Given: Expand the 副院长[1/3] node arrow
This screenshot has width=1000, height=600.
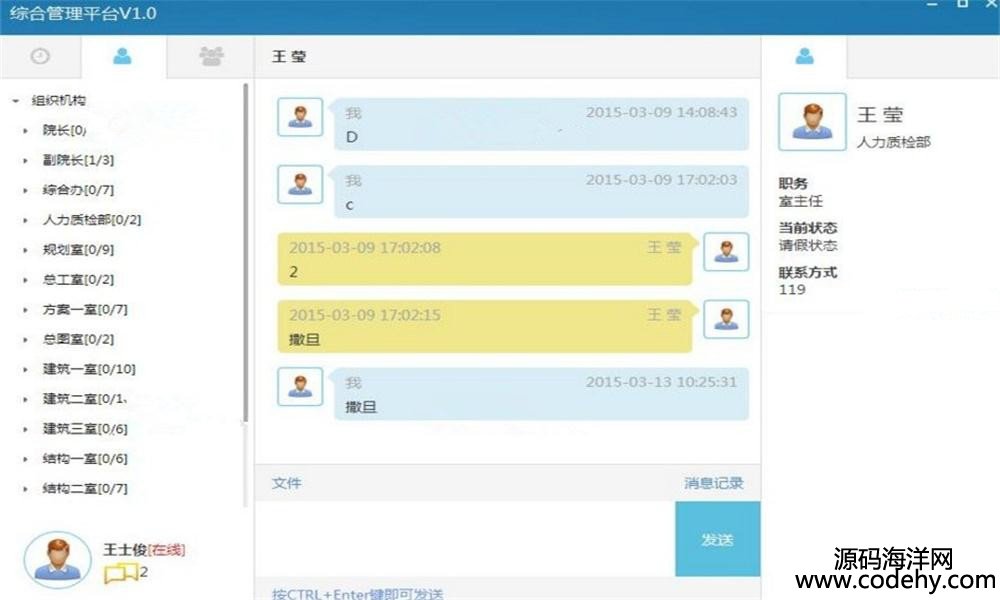Looking at the screenshot, I should click(26, 161).
